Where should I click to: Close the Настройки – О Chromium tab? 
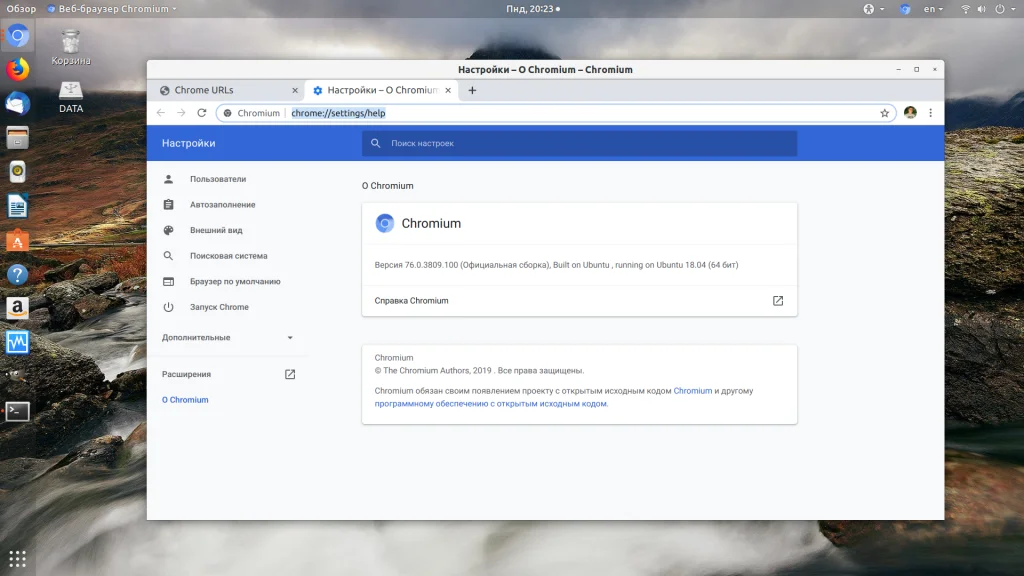(448, 90)
